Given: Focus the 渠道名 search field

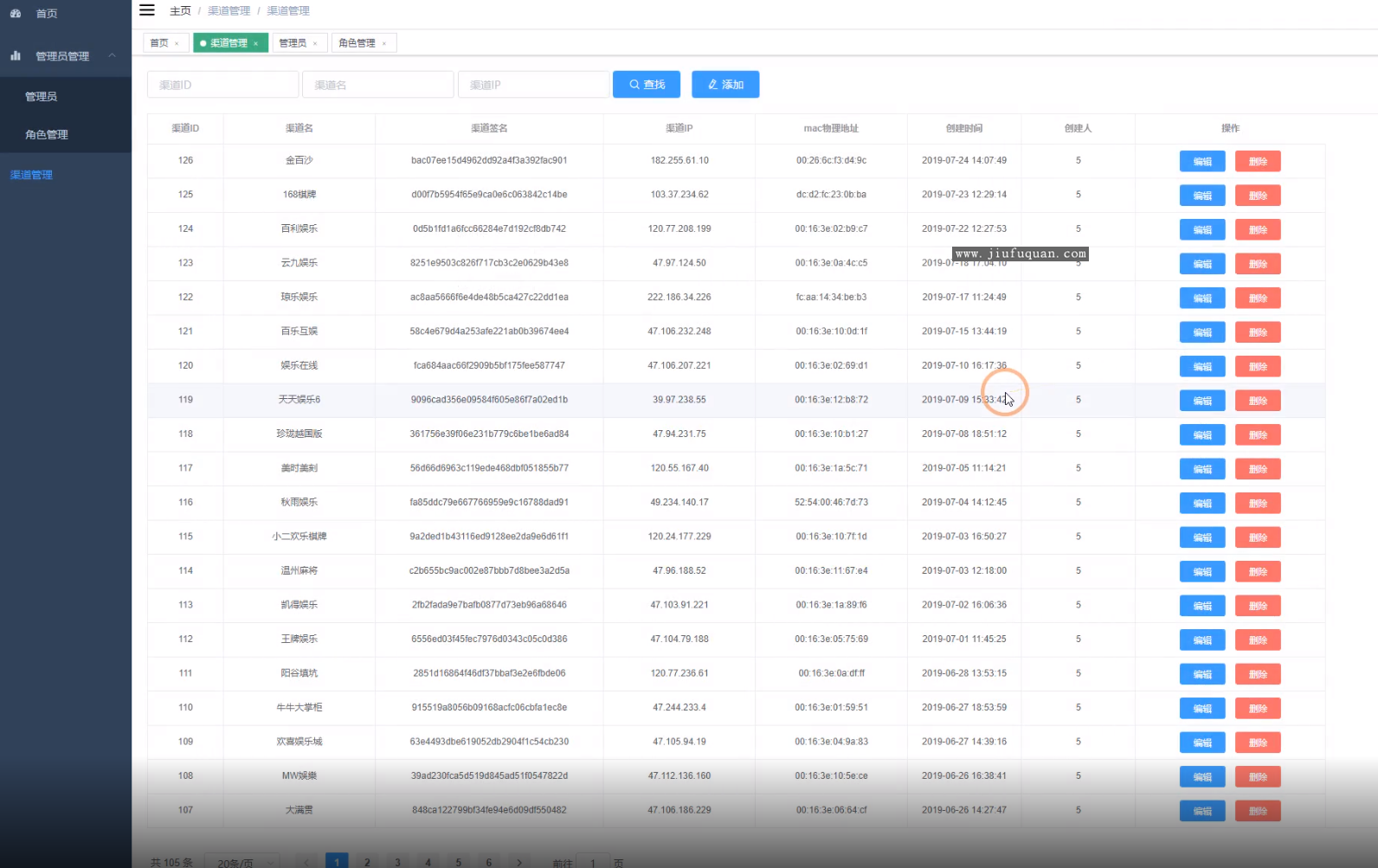Looking at the screenshot, I should point(377,85).
